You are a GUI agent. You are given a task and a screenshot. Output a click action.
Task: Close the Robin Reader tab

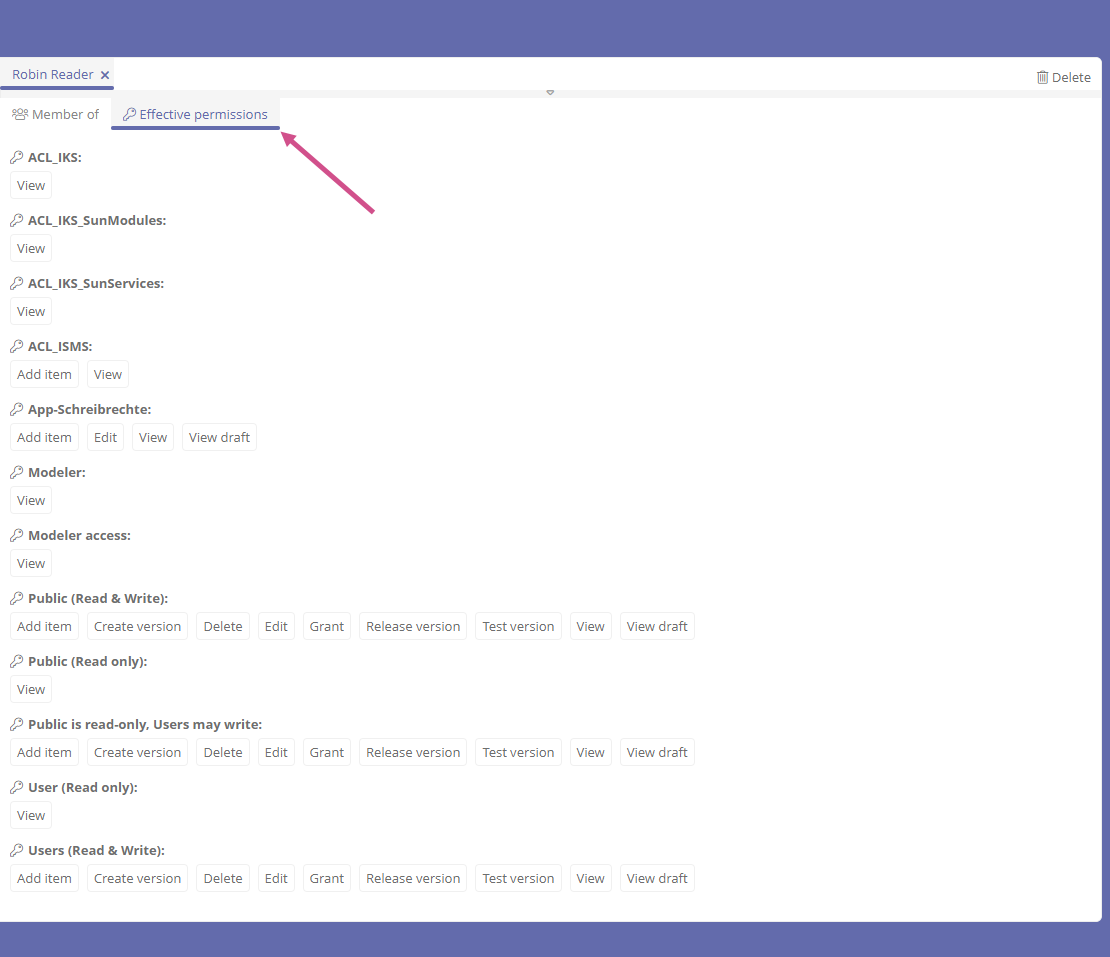coord(105,75)
